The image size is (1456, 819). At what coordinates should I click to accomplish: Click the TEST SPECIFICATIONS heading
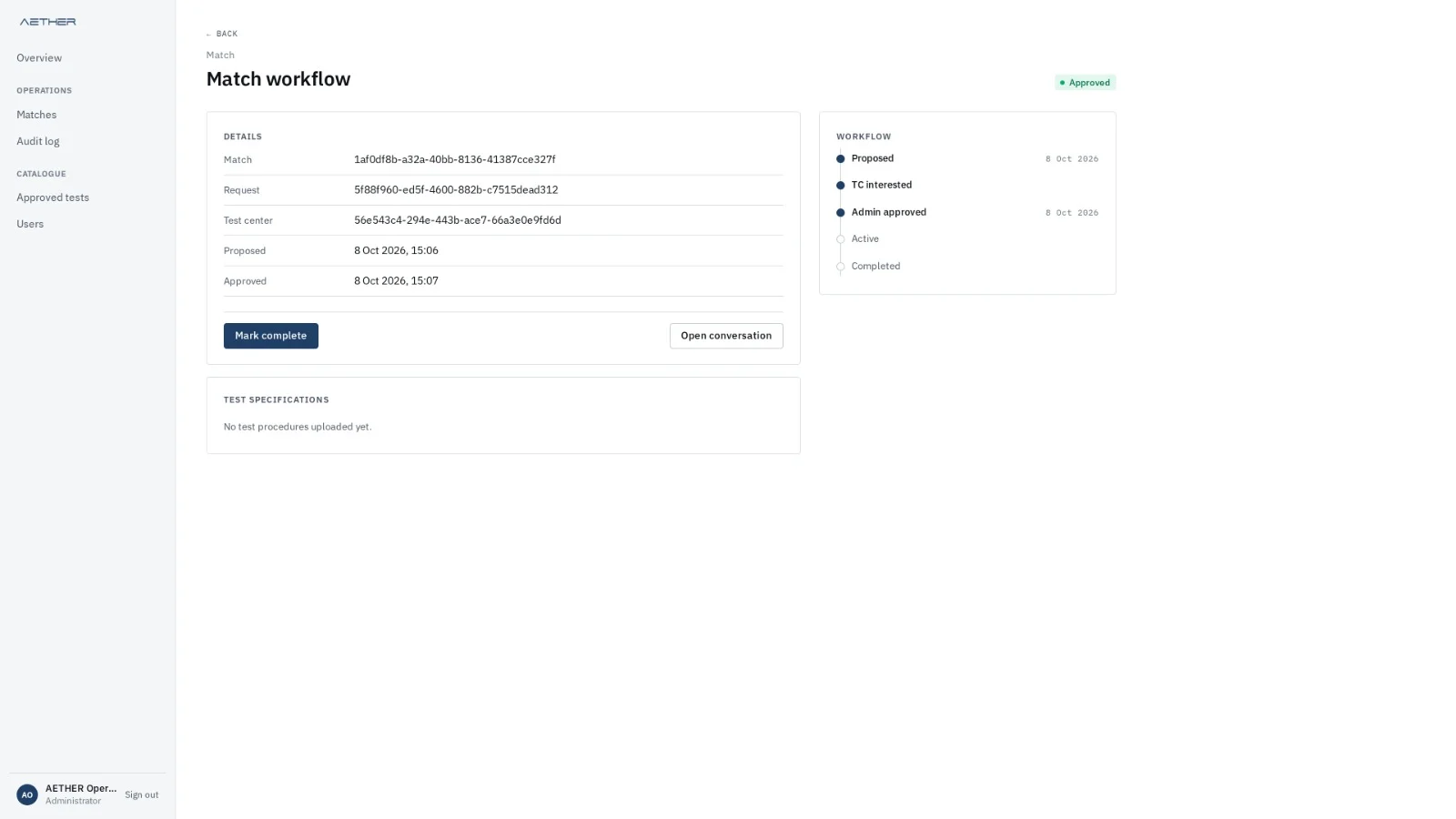click(277, 399)
